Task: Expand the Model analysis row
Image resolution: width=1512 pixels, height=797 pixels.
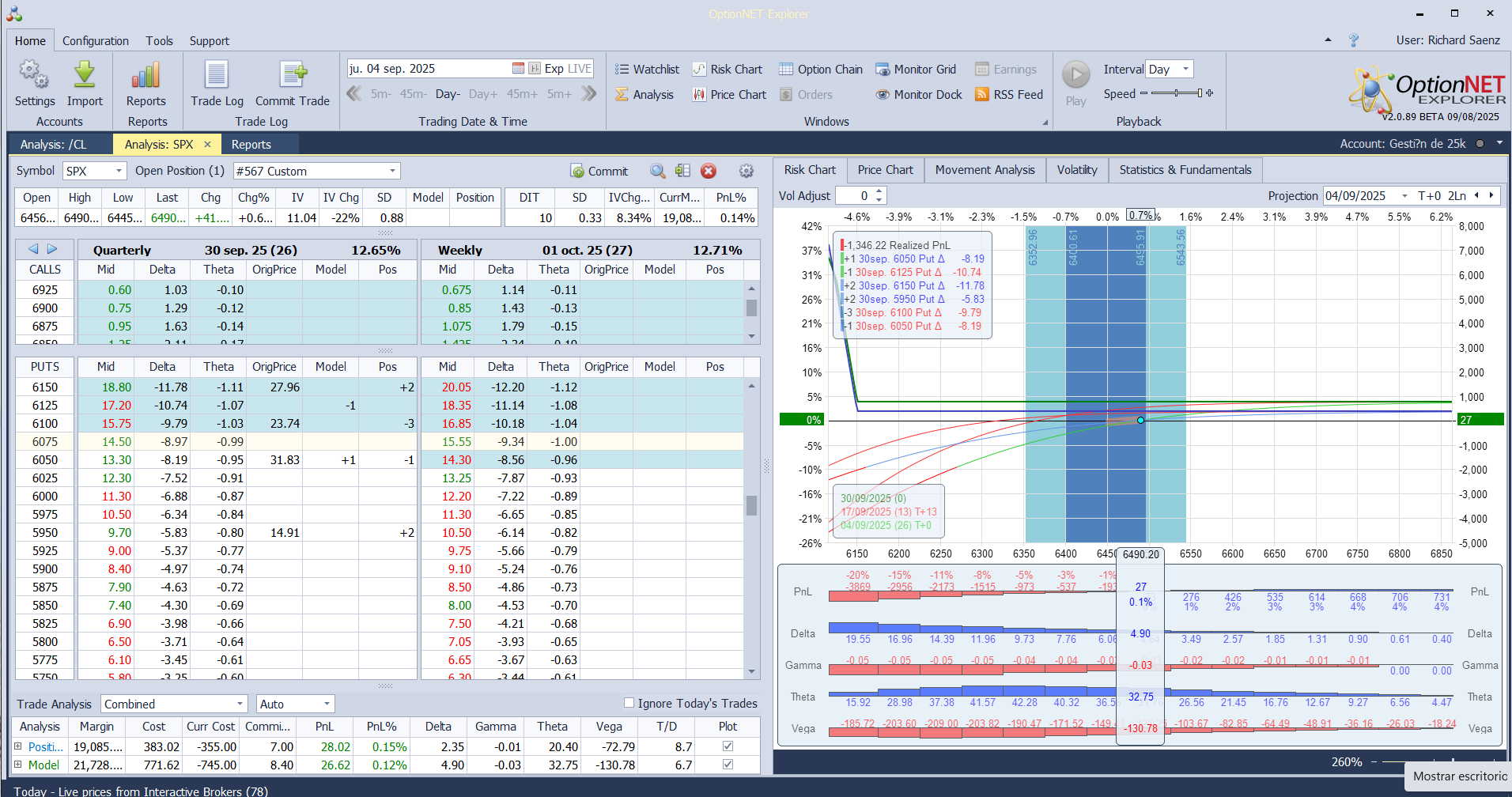Action: (x=18, y=764)
